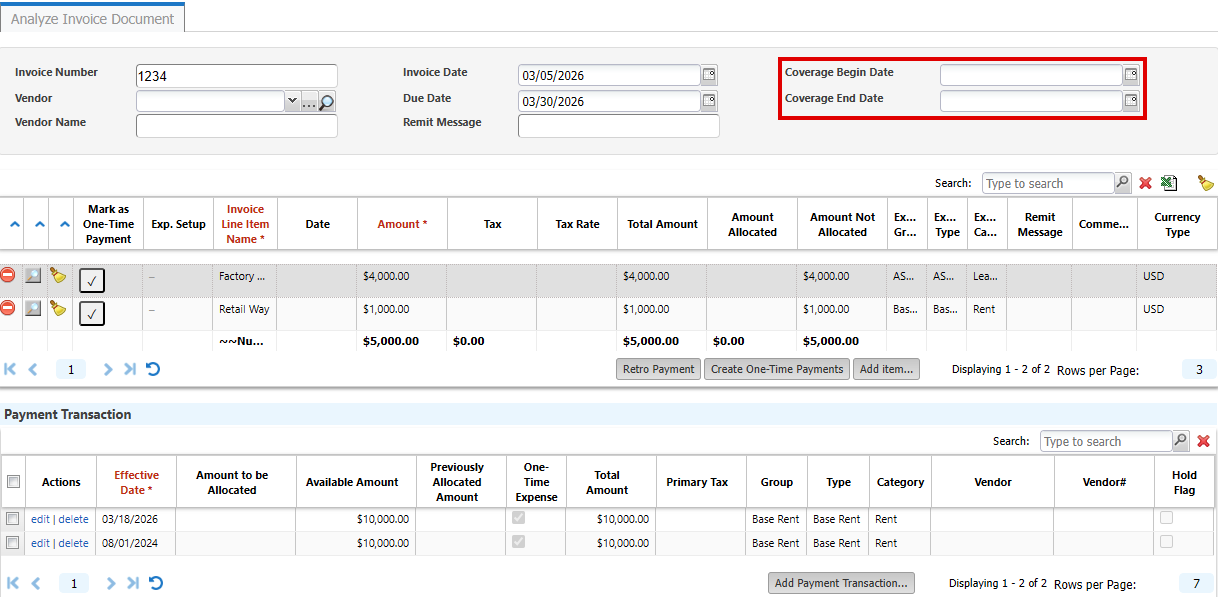Open the Invoice Date calendar picker
The width and height of the screenshot is (1218, 597).
tap(709, 75)
